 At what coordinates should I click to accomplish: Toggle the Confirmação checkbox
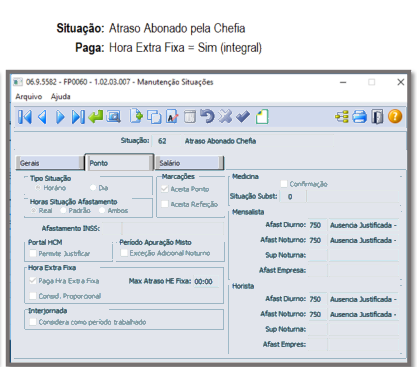[x=284, y=184]
